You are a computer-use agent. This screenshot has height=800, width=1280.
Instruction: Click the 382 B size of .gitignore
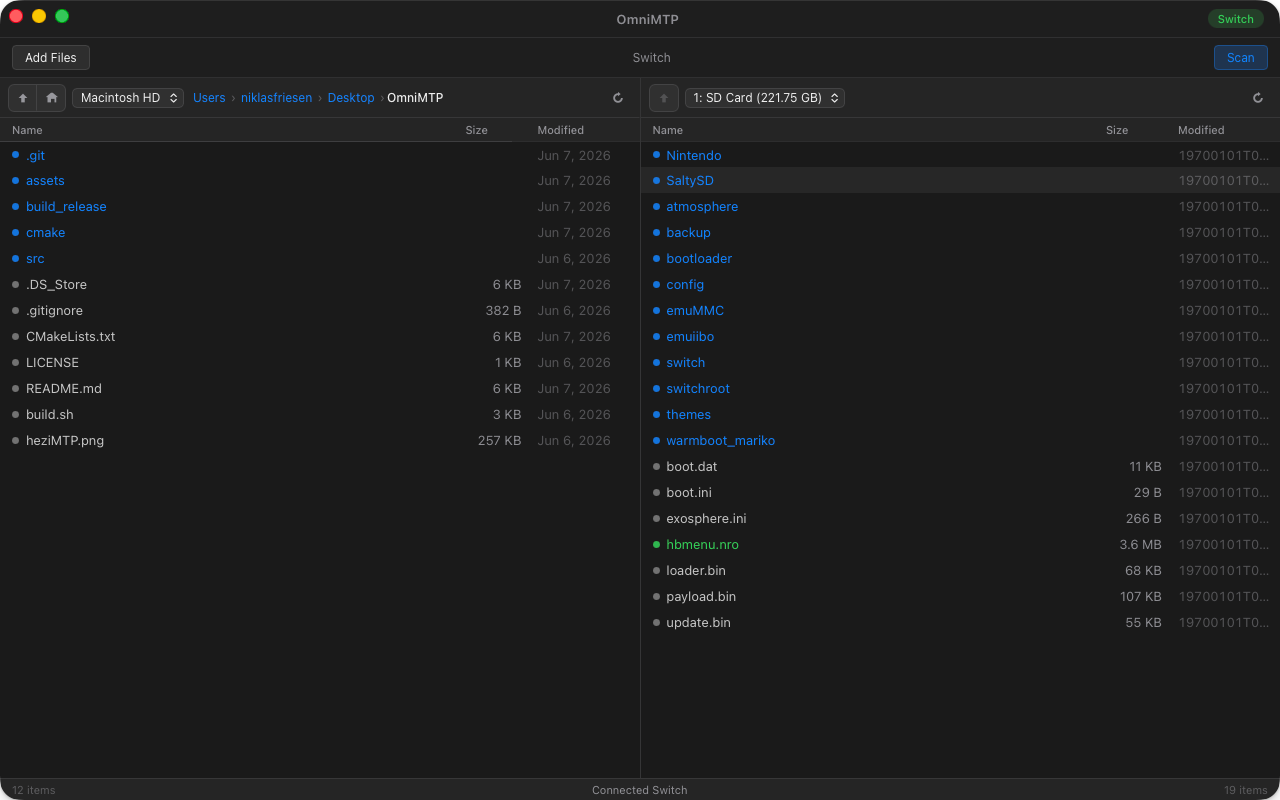(503, 311)
